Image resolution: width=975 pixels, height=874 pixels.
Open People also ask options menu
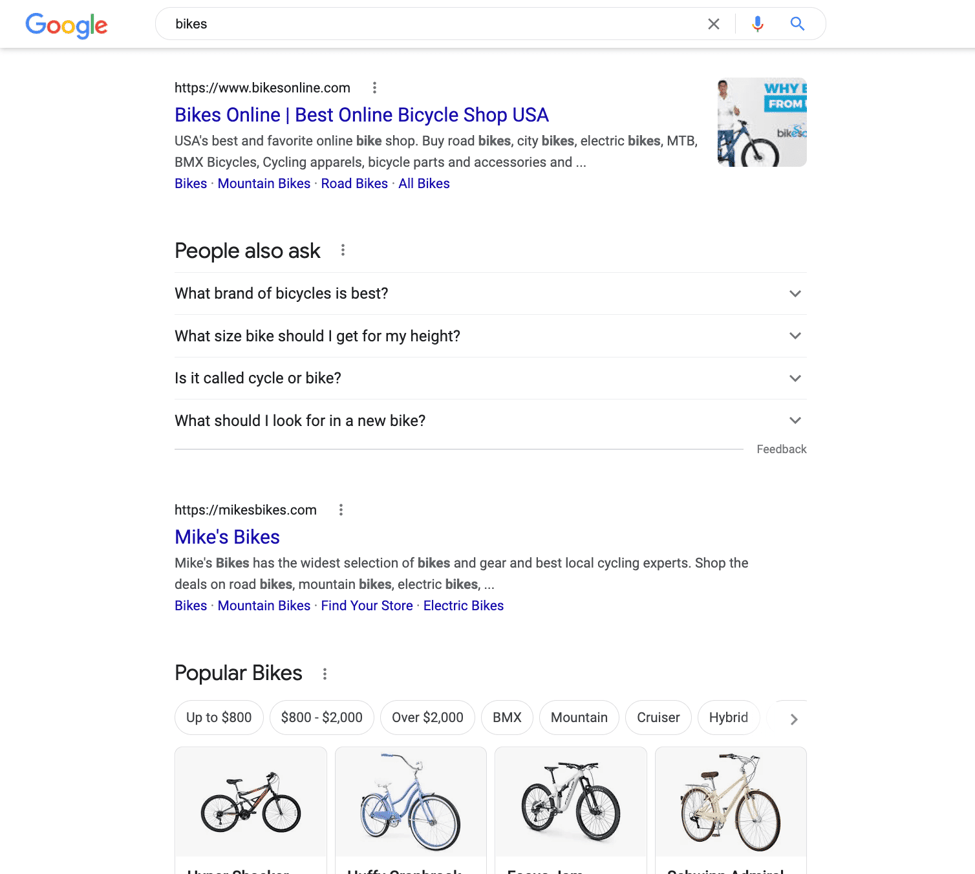coord(343,250)
